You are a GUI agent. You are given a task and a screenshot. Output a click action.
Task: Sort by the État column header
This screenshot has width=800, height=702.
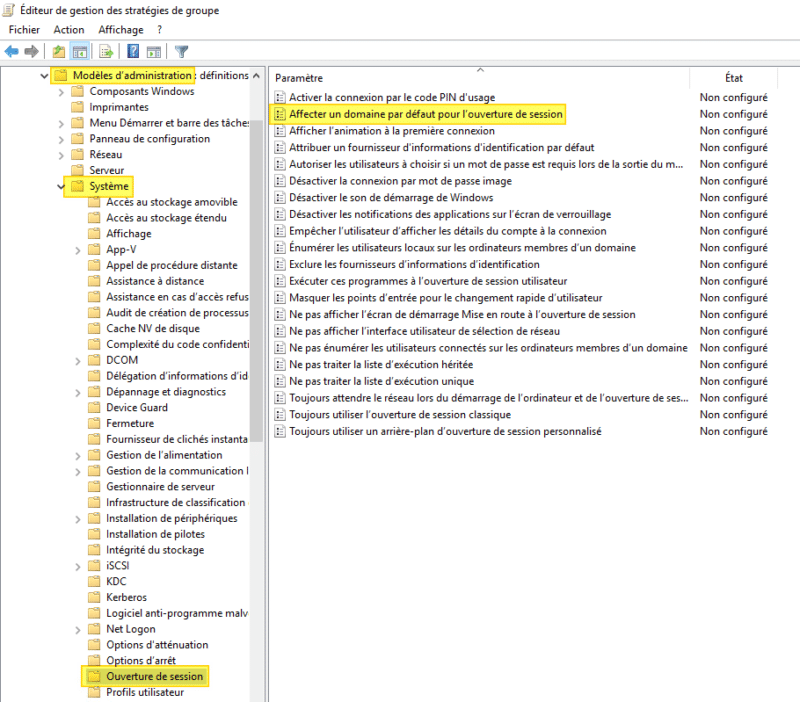tap(734, 78)
